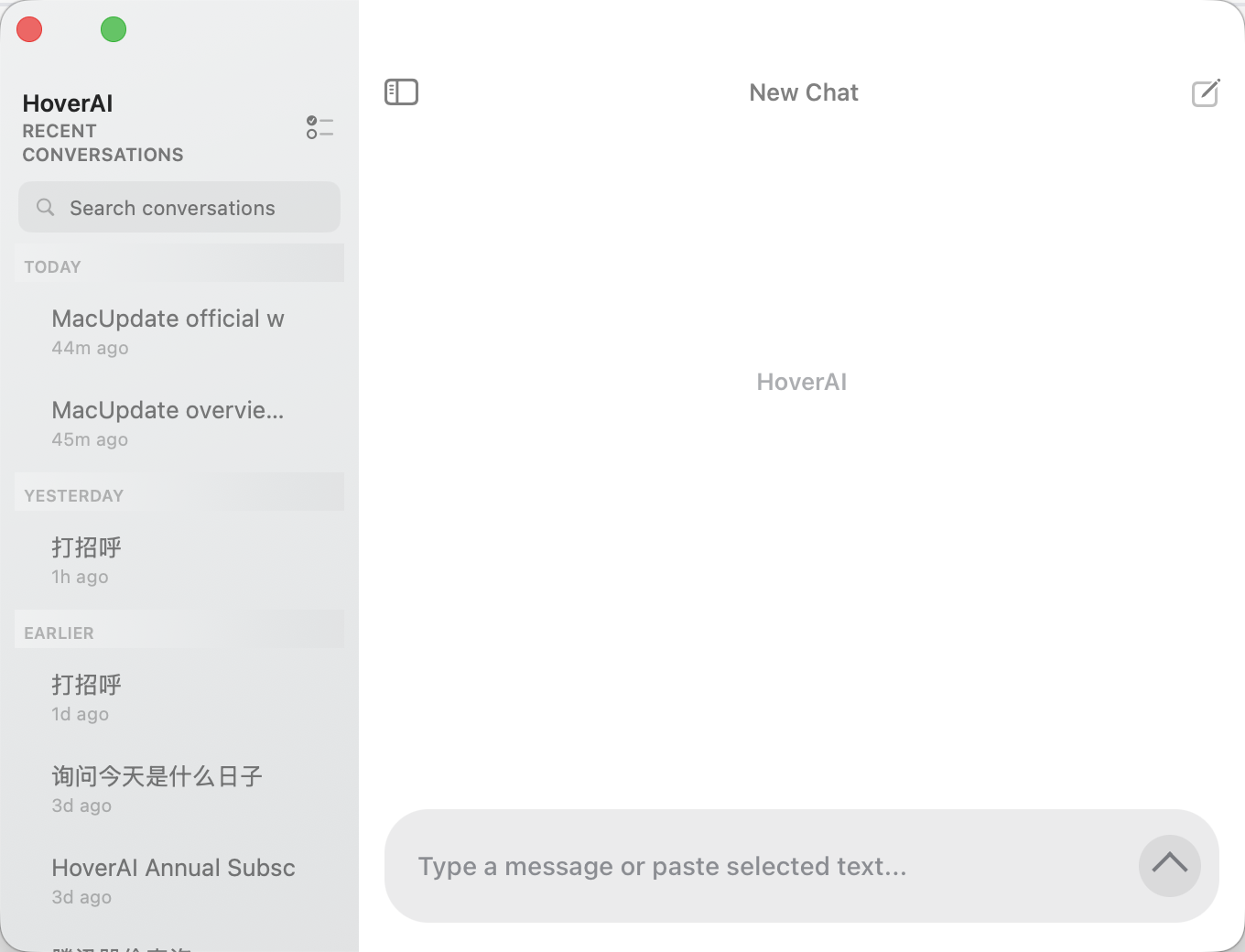The height and width of the screenshot is (952, 1245).
Task: Click the message input box
Action: [802, 866]
